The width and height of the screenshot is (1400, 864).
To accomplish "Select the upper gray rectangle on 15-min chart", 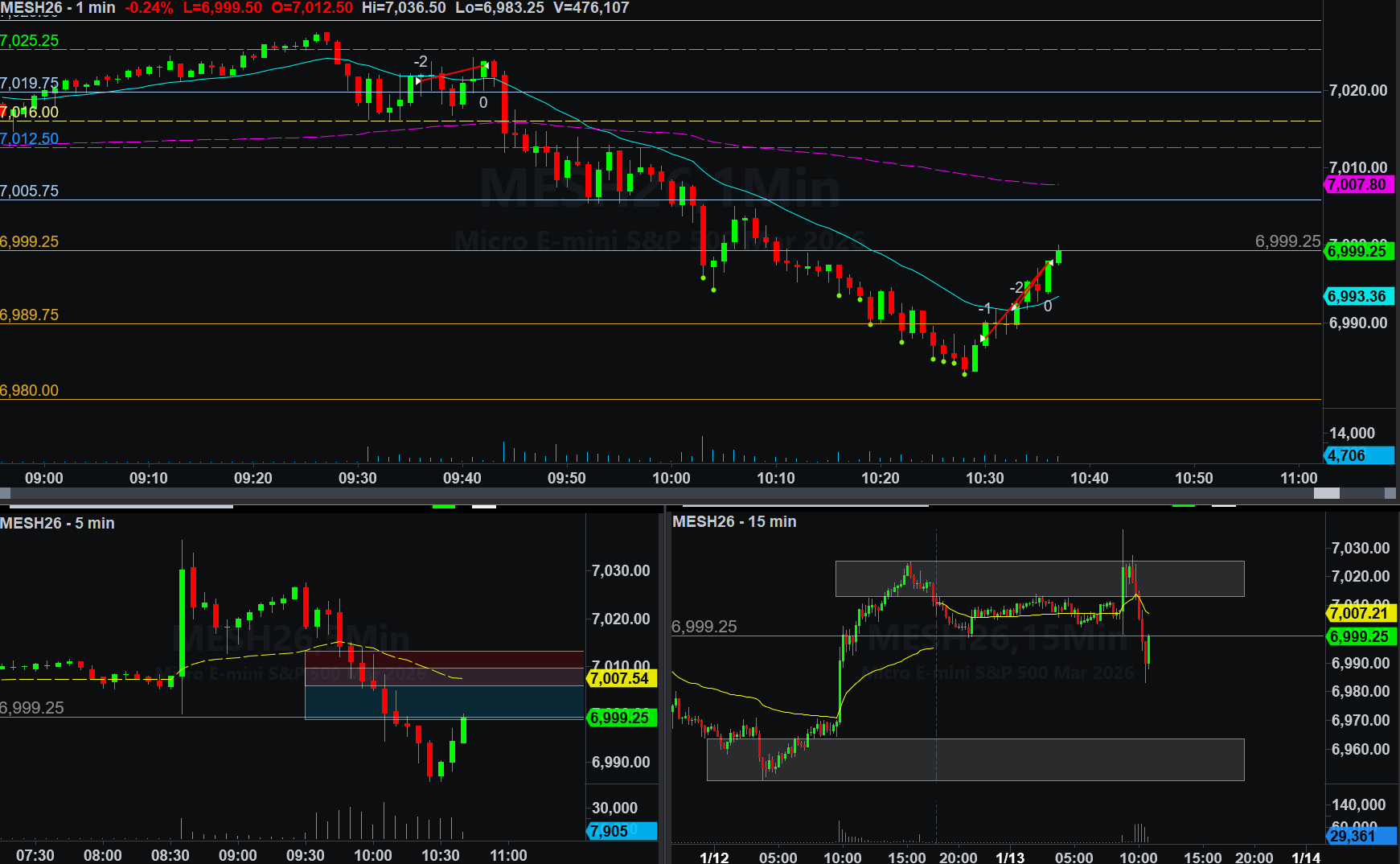I will (x=1039, y=578).
